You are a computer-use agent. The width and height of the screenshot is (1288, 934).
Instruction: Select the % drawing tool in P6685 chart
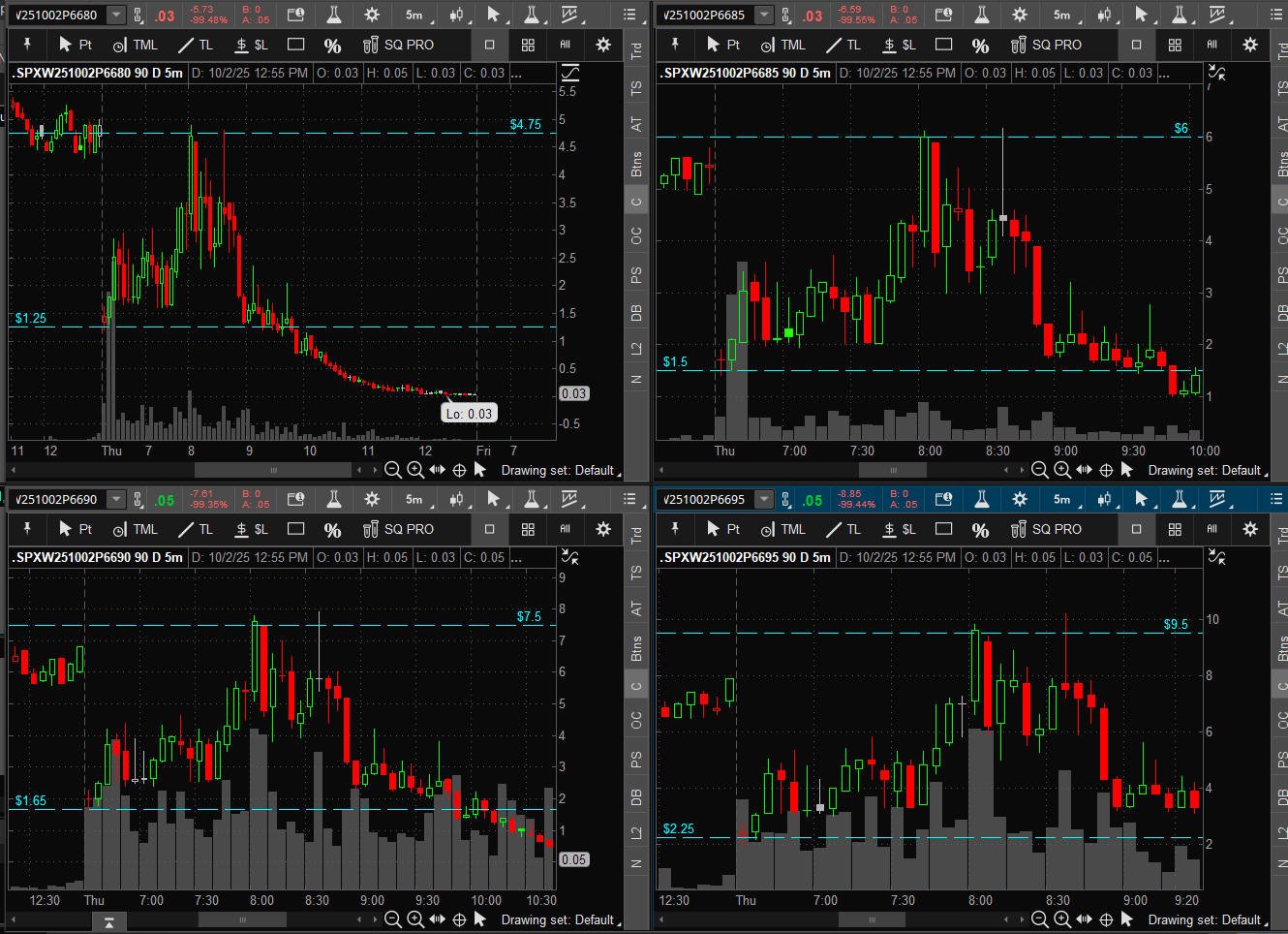pos(980,46)
